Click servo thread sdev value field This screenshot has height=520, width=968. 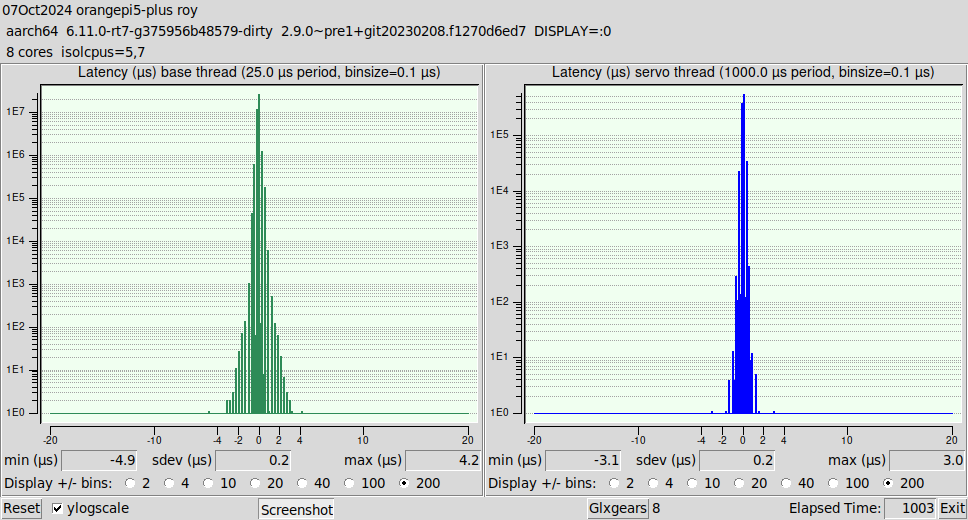pyautogui.click(x=736, y=460)
